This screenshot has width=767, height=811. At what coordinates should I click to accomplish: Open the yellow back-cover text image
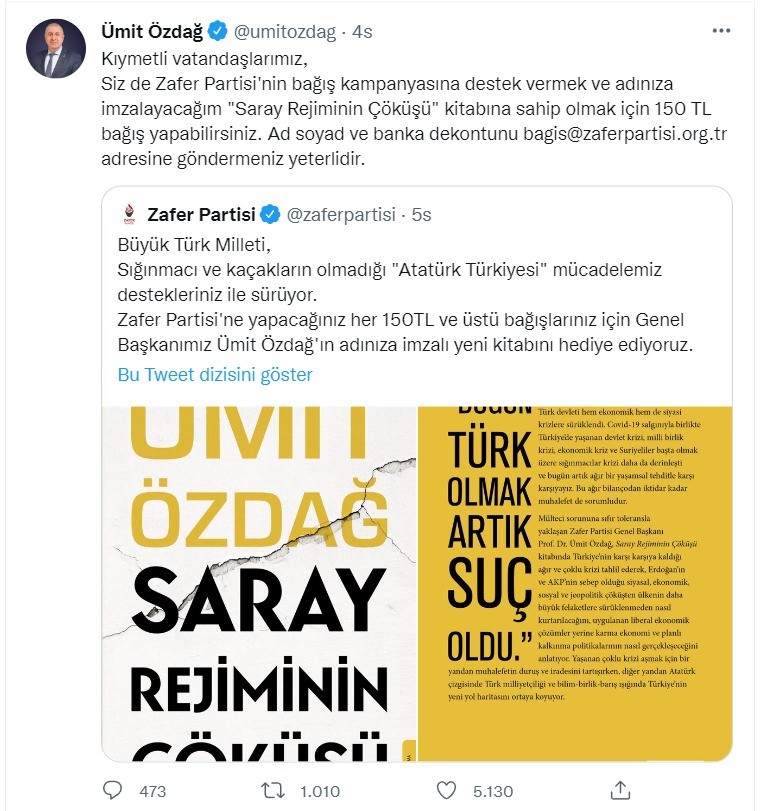pyautogui.click(x=575, y=584)
